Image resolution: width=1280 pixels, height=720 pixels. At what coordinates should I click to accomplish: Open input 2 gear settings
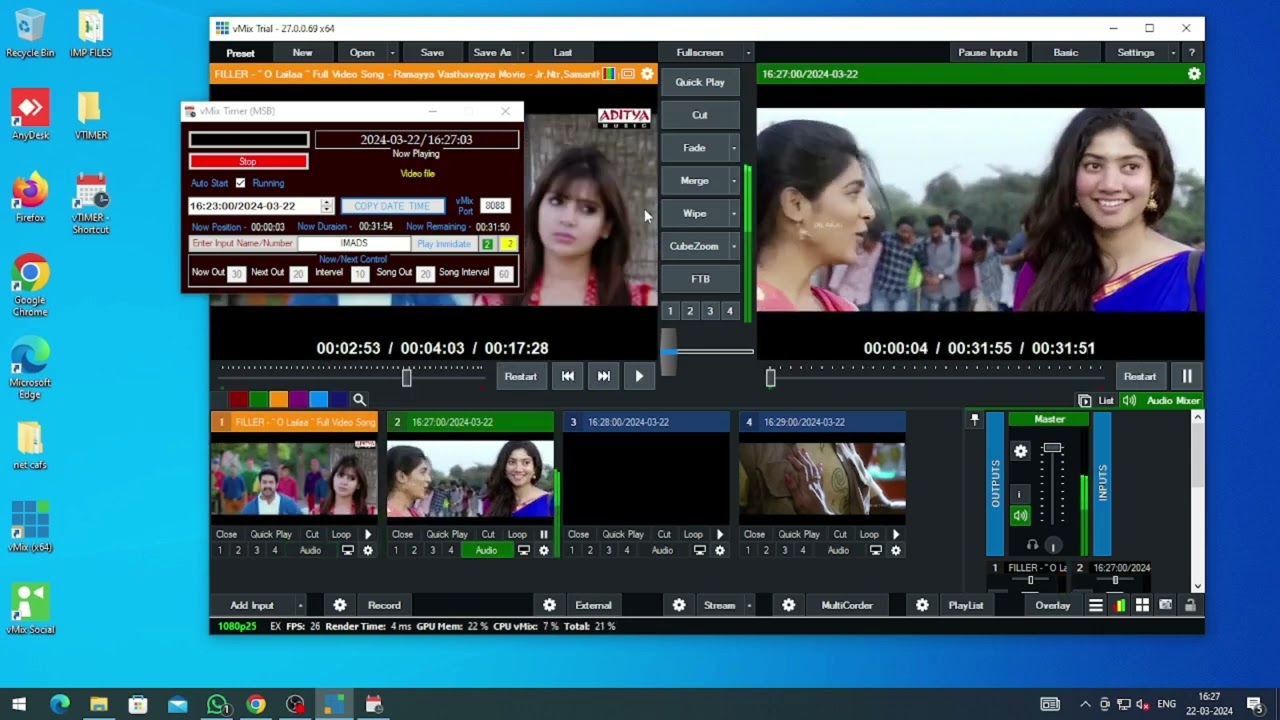tap(544, 551)
